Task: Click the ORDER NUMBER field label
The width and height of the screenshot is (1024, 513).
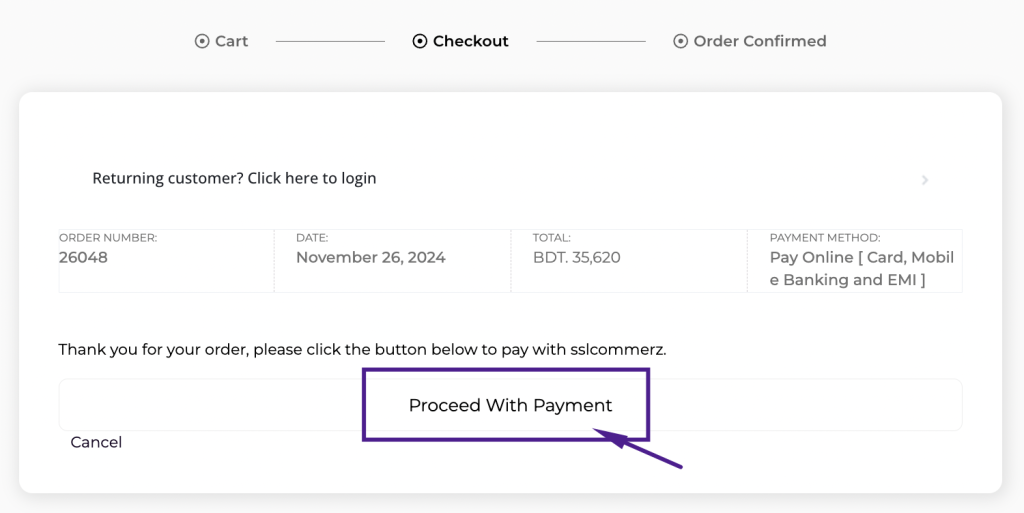Action: coord(108,238)
